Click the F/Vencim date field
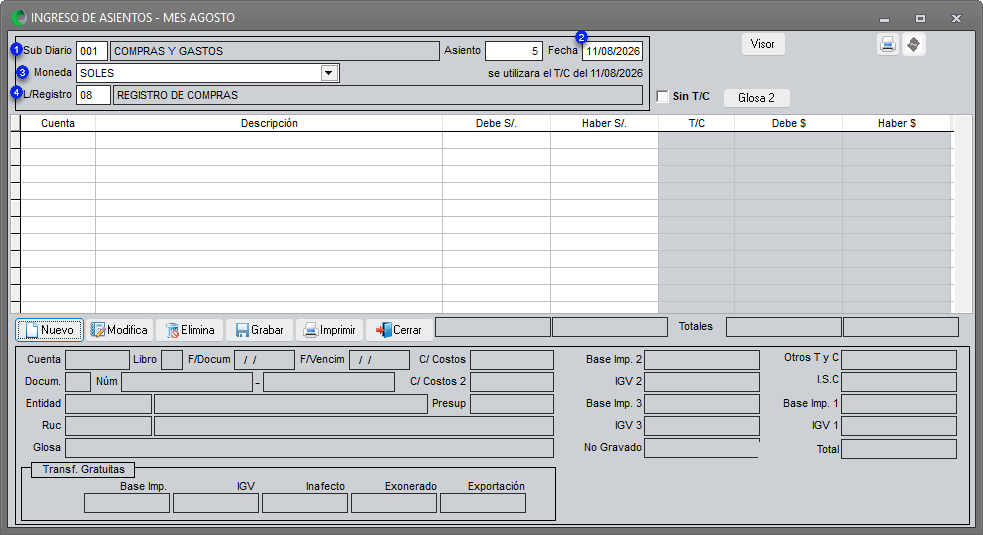This screenshot has width=983, height=535. (379, 360)
